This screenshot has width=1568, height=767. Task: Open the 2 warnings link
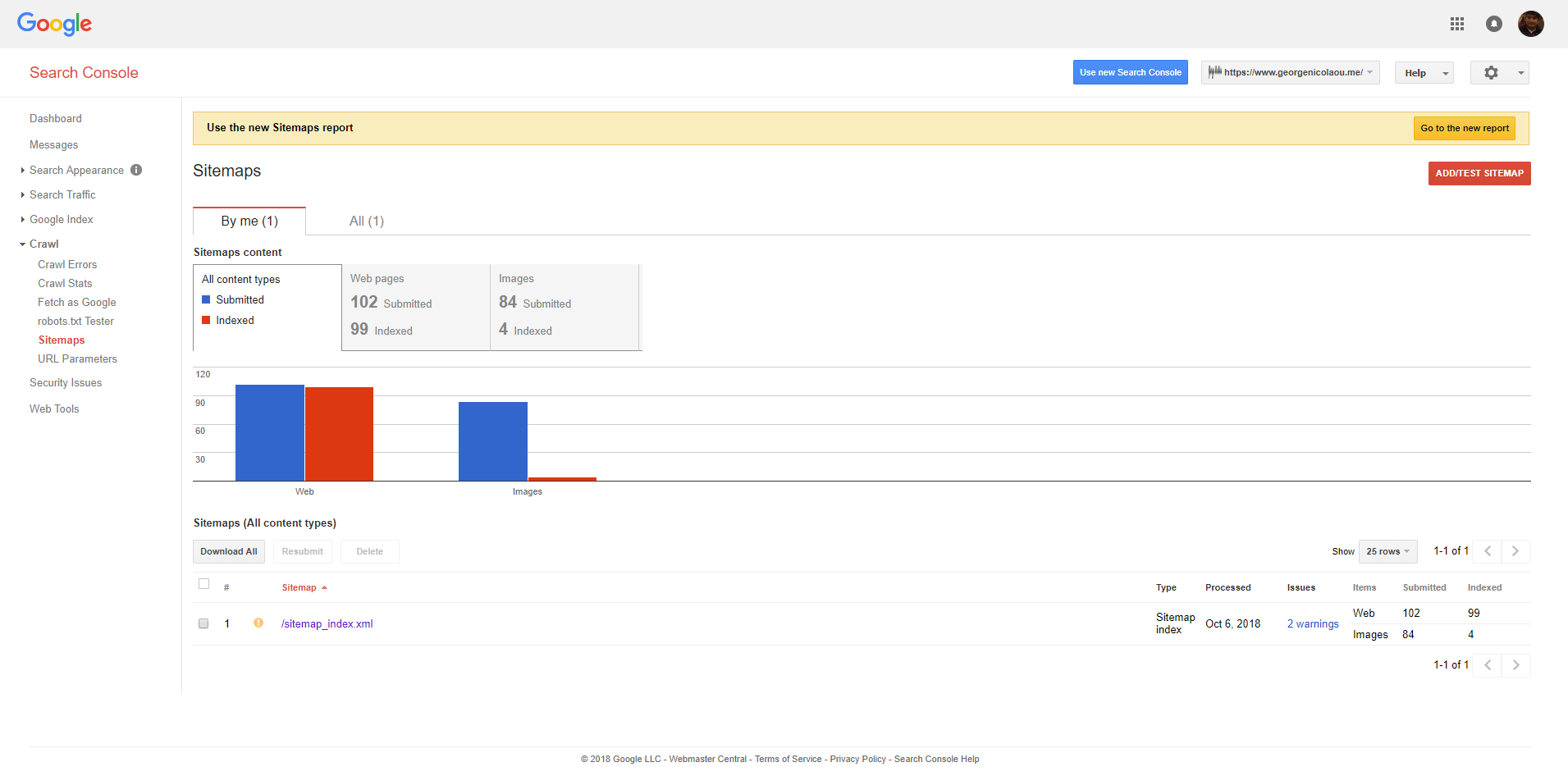pos(1313,623)
